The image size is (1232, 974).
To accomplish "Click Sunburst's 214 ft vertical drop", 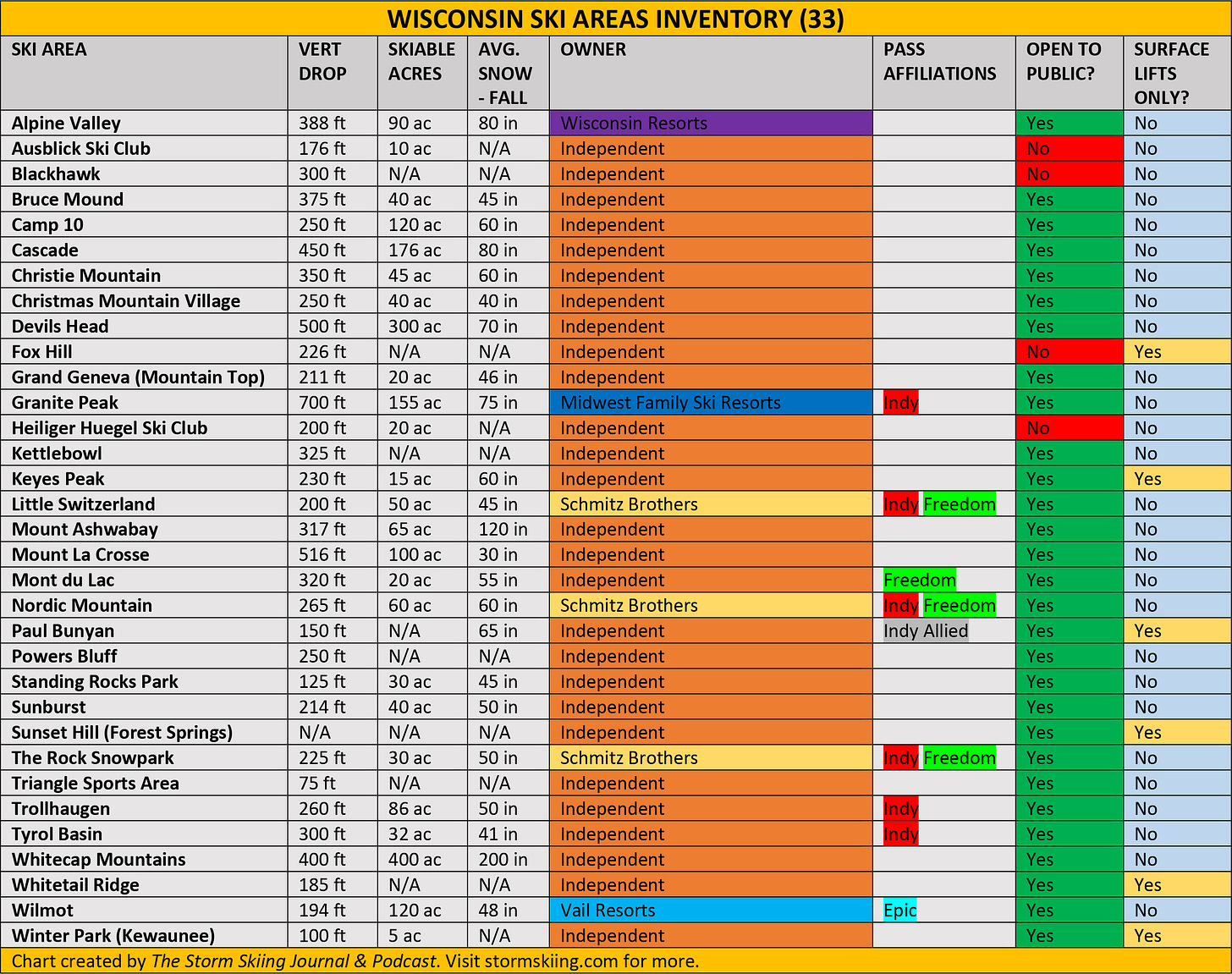I will point(322,707).
